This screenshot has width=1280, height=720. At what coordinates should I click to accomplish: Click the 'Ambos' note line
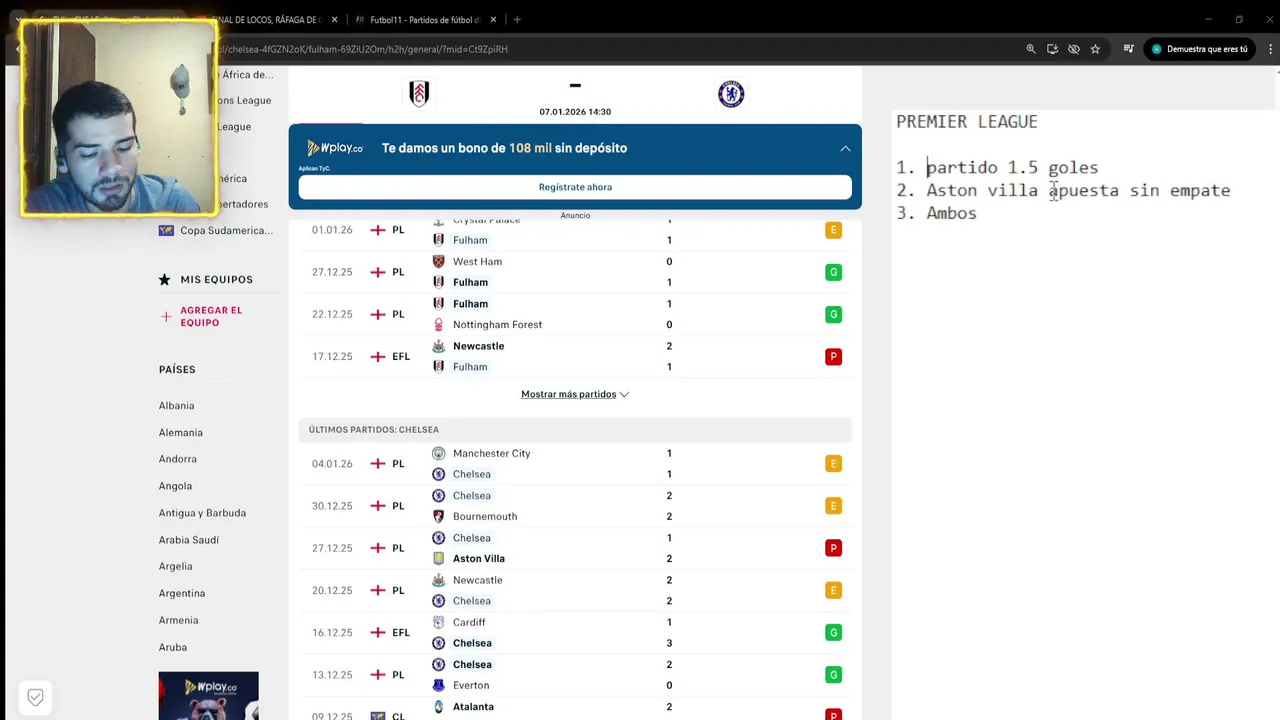951,213
